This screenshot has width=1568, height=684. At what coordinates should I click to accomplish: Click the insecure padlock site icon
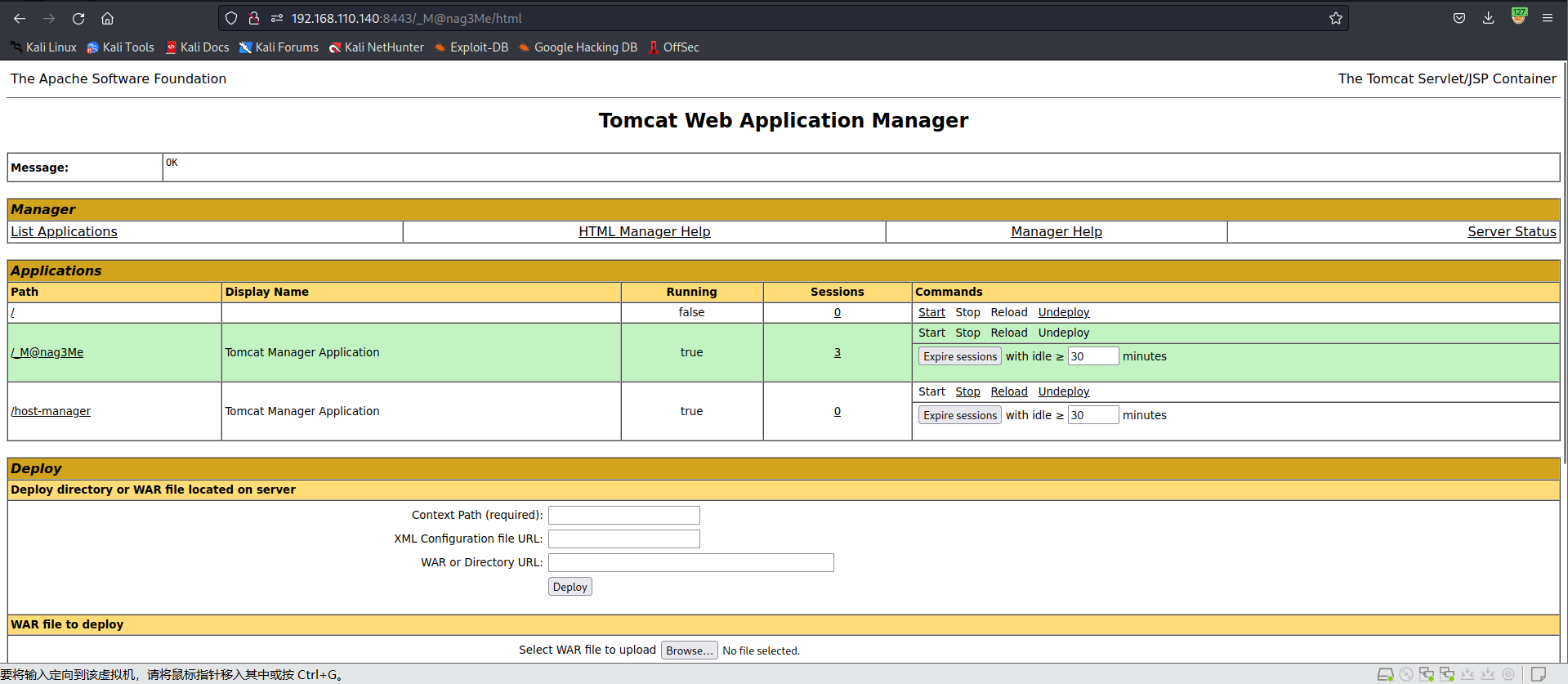tap(254, 18)
